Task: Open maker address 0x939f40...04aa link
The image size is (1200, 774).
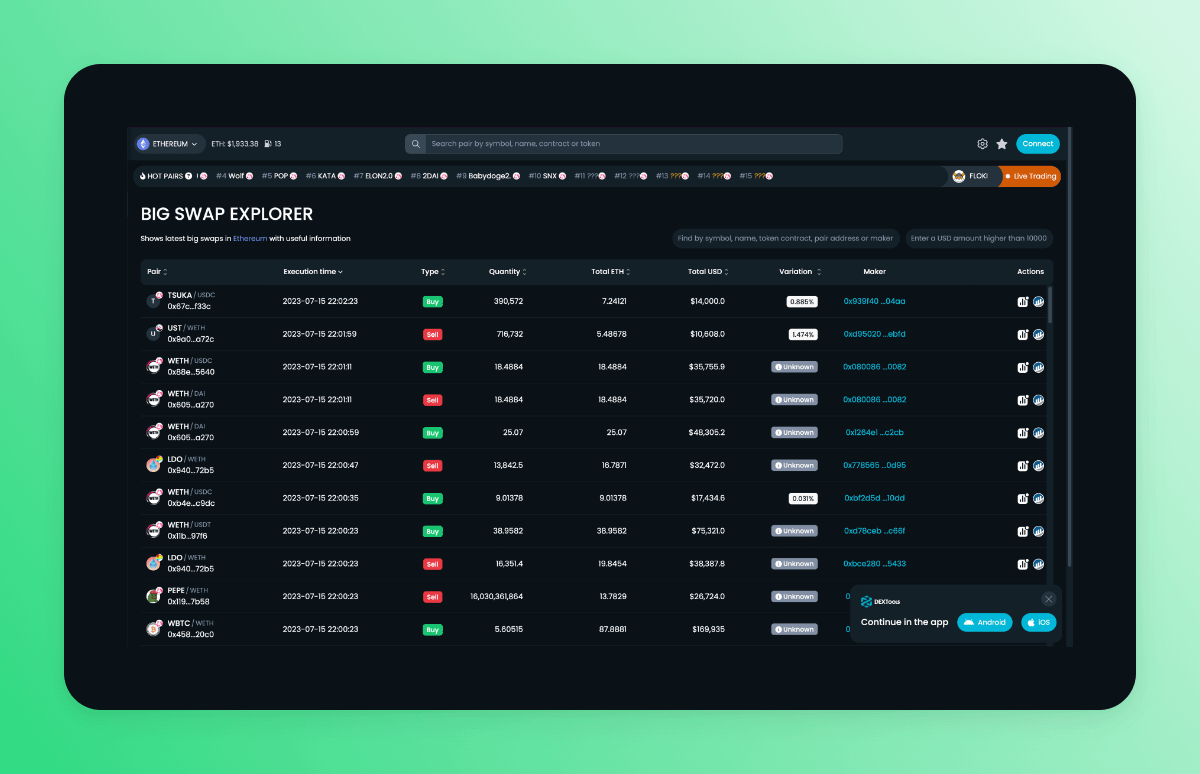Action: point(874,301)
